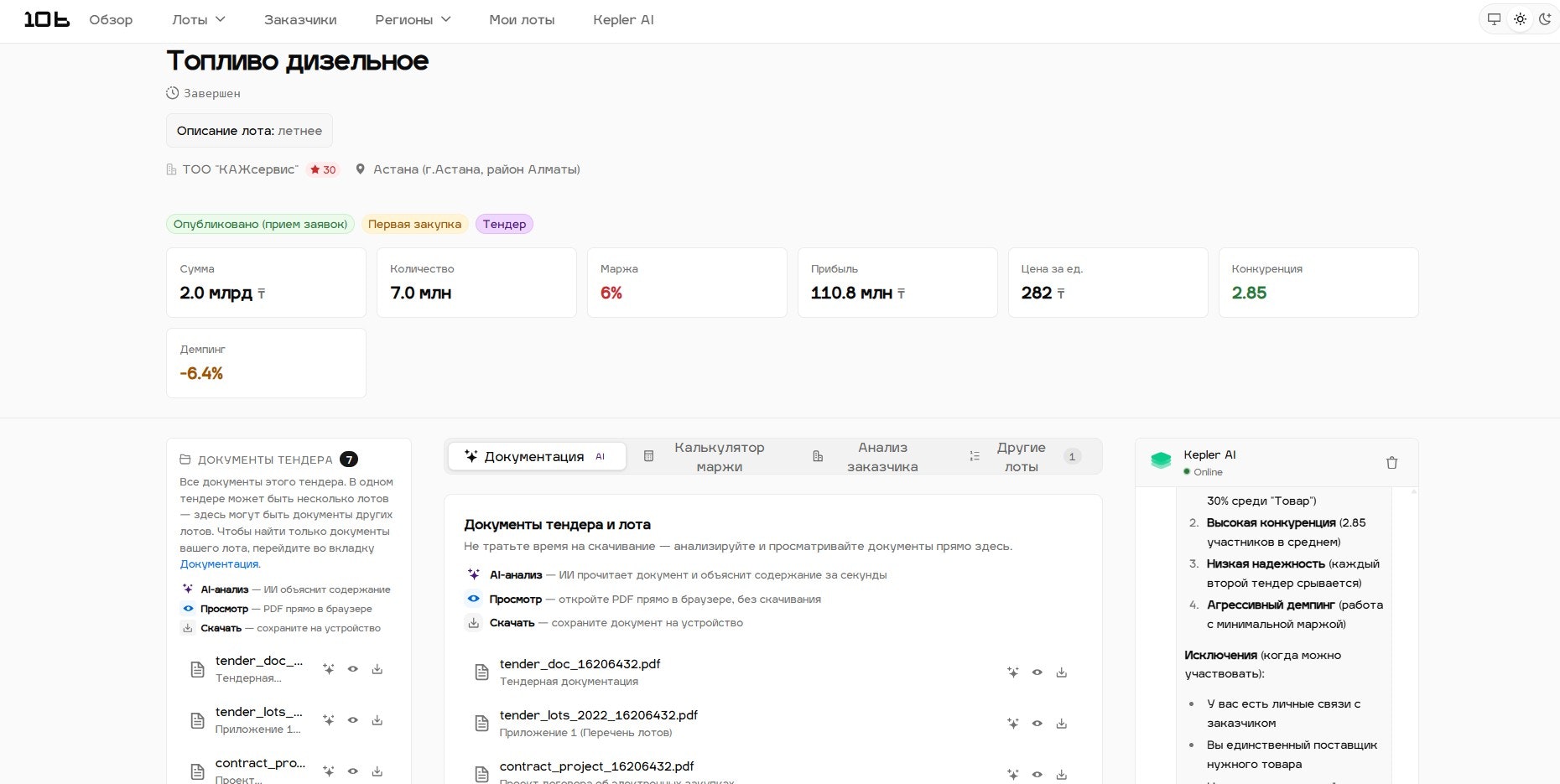1560x784 pixels.
Task: Switch to Другие лоты tab
Action: [1024, 457]
